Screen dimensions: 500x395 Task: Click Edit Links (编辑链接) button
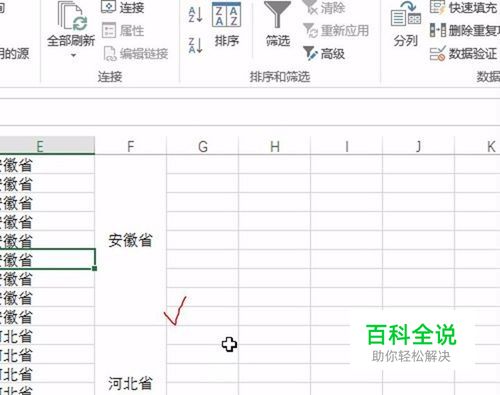pos(135,54)
